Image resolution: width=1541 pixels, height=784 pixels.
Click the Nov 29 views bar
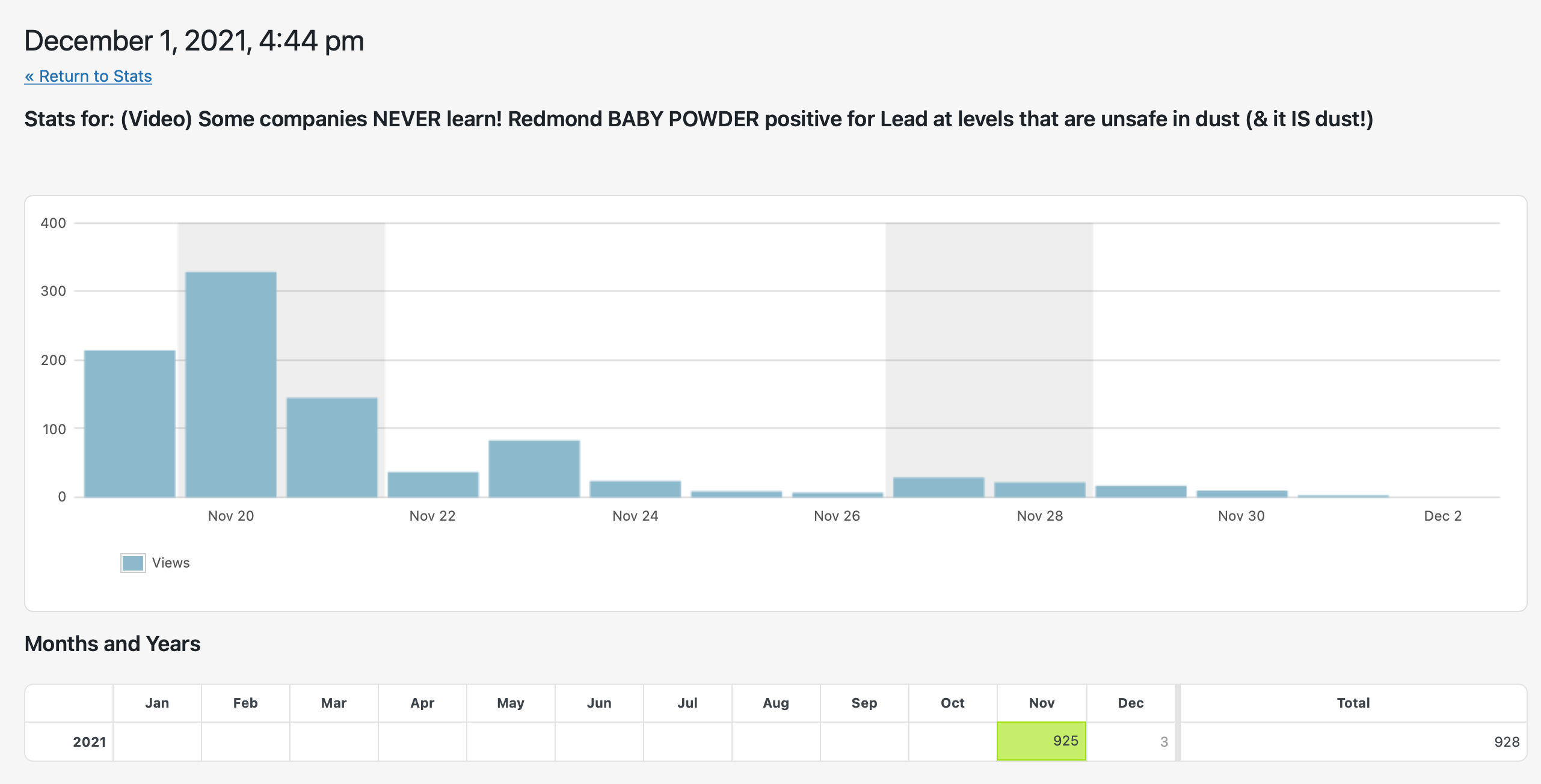click(x=1140, y=491)
